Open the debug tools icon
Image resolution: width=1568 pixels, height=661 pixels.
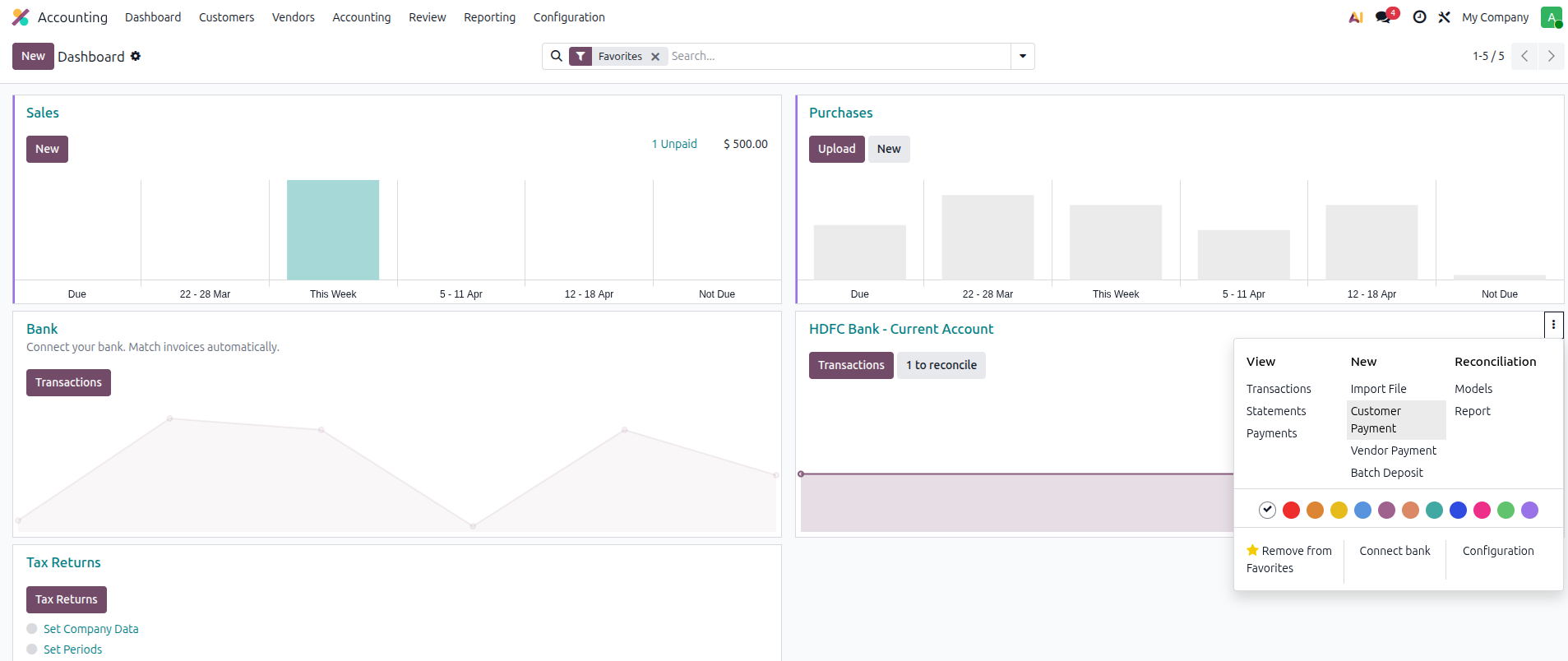point(1444,17)
